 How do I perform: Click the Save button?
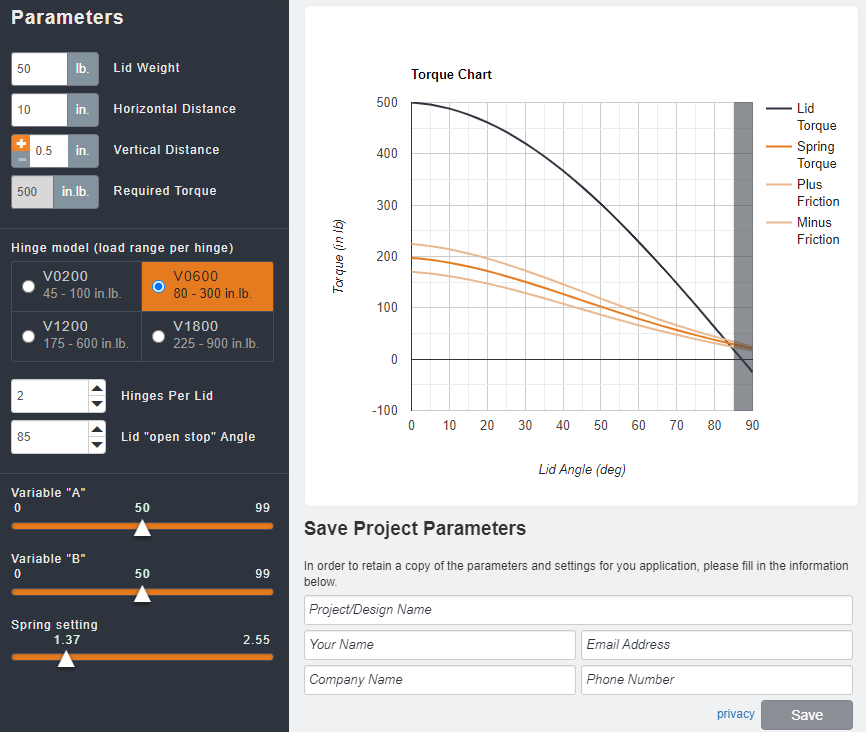[807, 715]
